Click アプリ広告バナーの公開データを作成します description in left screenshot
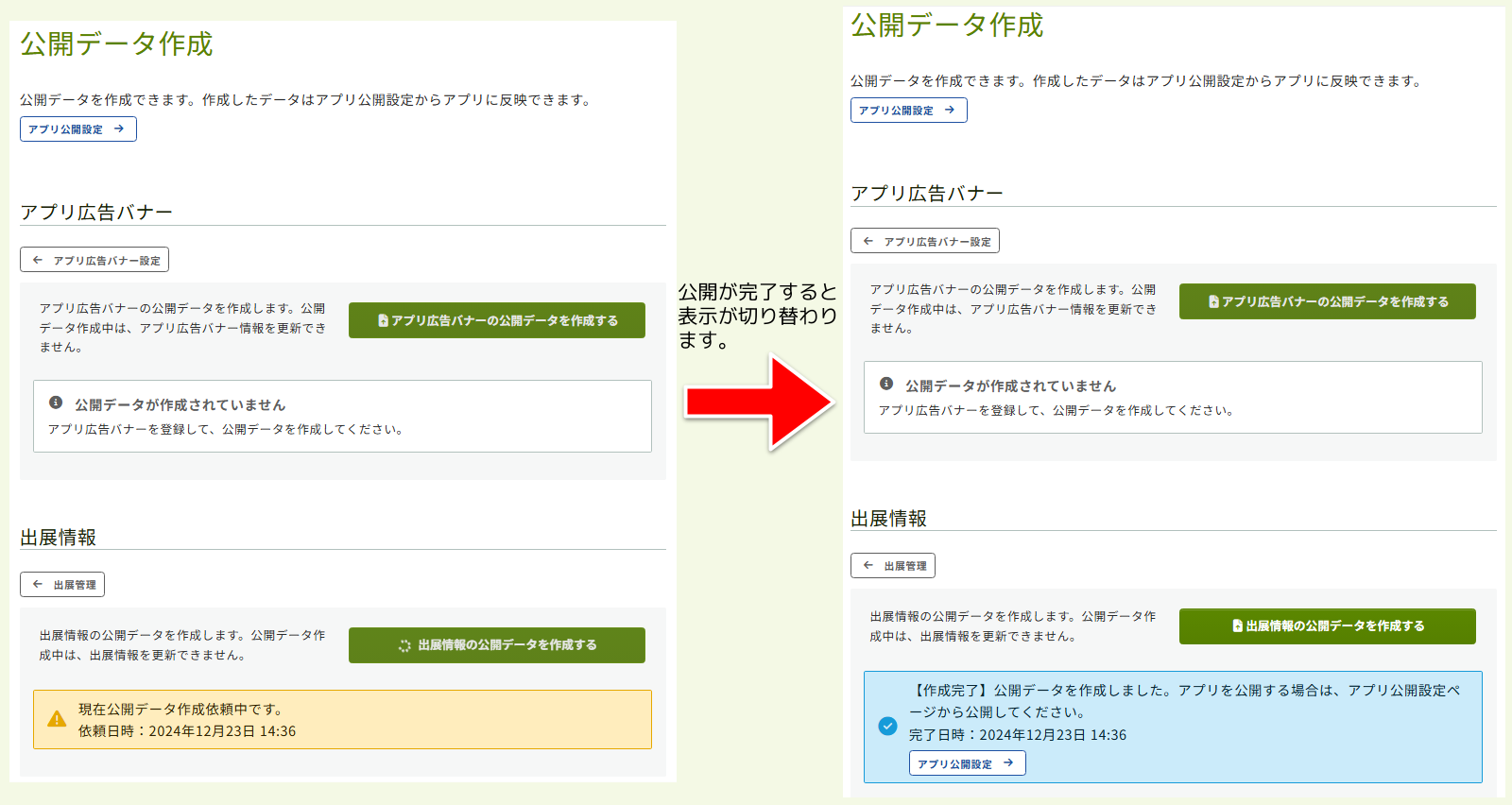The width and height of the screenshot is (1512, 805). click(182, 328)
